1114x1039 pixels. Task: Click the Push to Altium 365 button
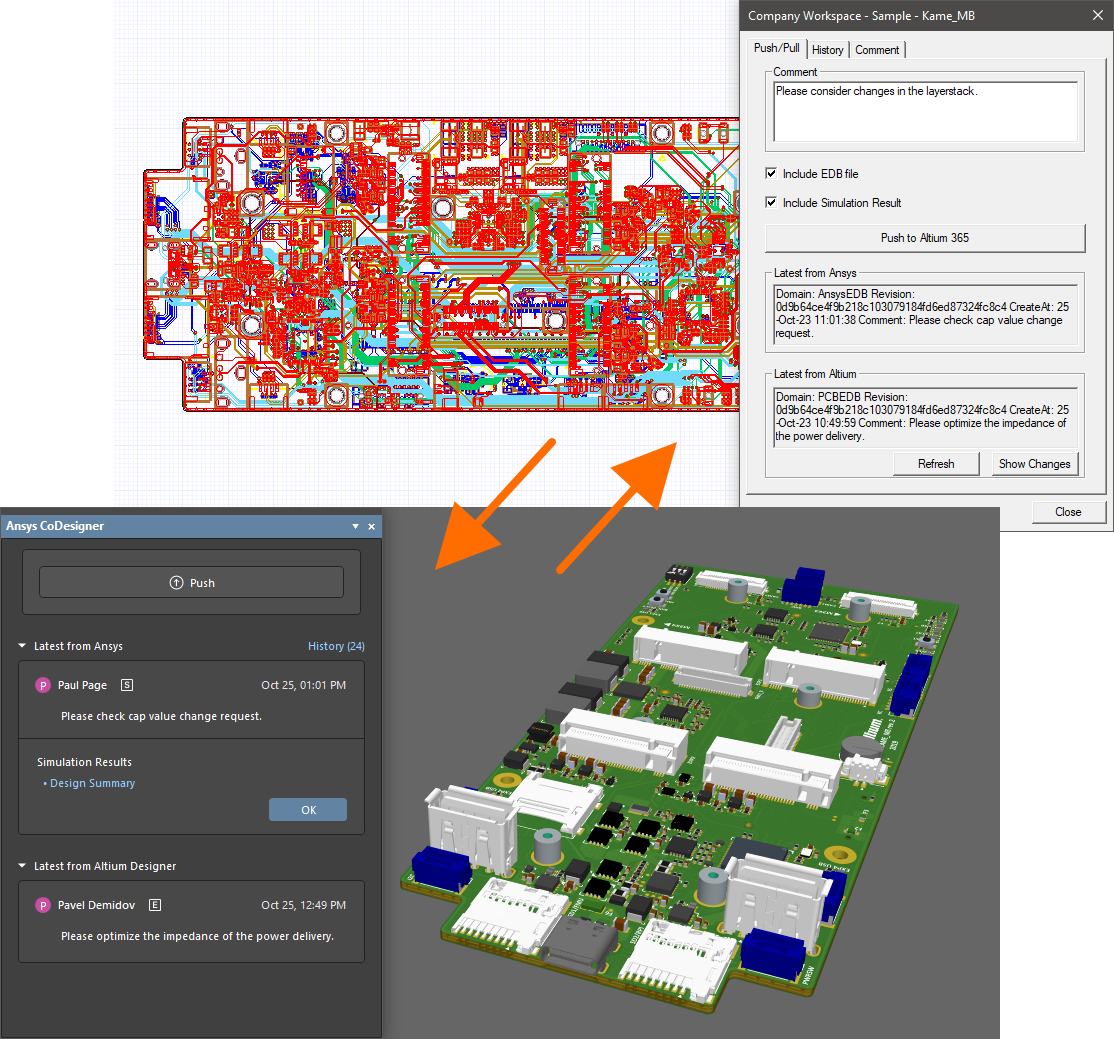pos(924,238)
